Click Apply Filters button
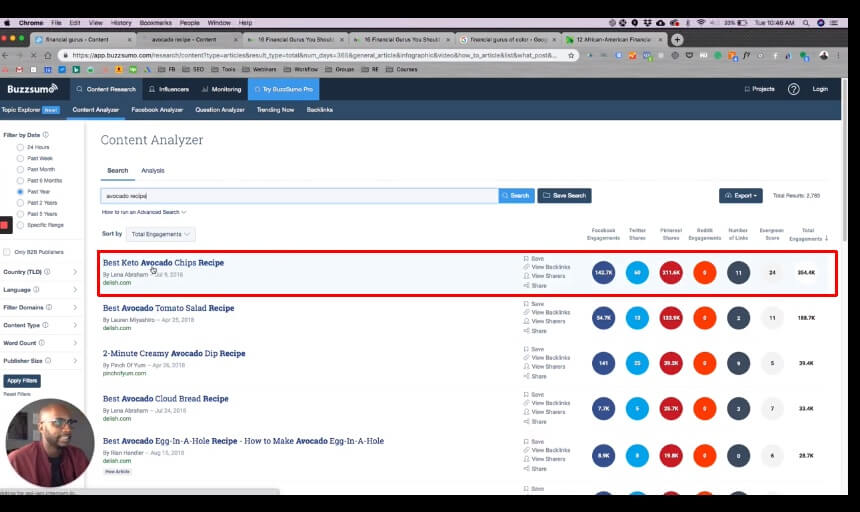The height and width of the screenshot is (512, 860). click(22, 380)
